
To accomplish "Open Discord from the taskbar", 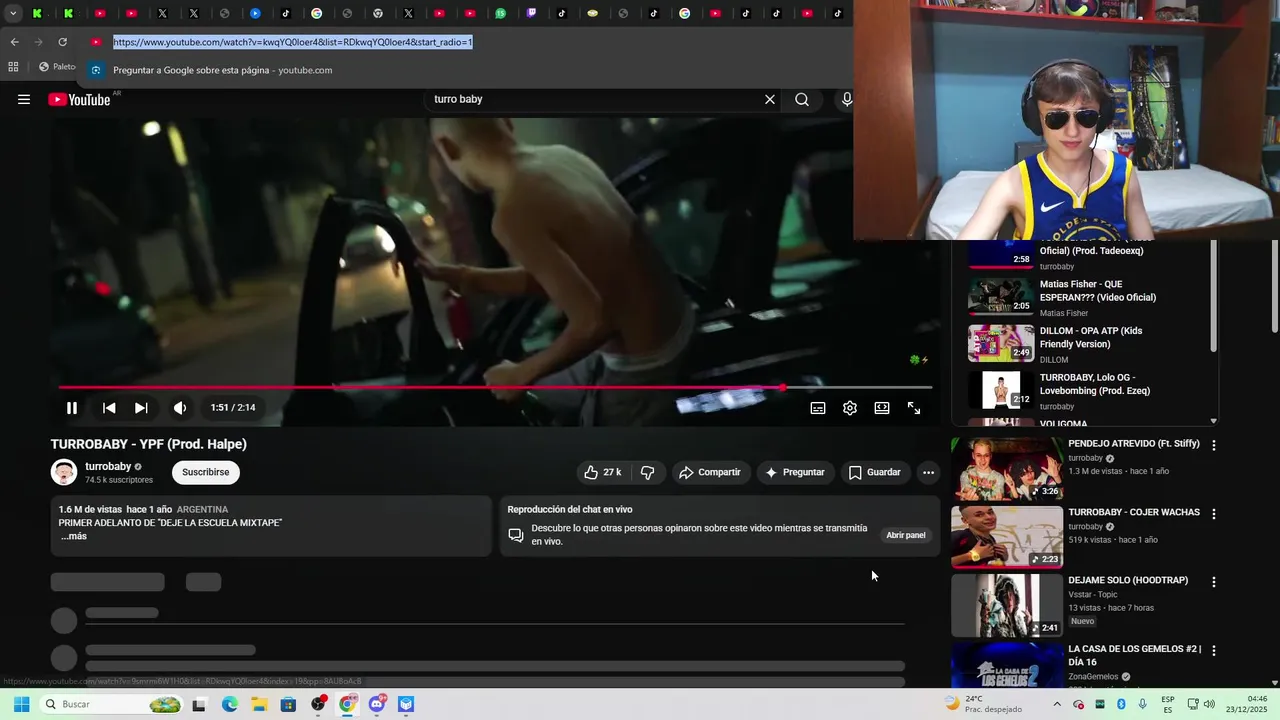I will click(377, 704).
